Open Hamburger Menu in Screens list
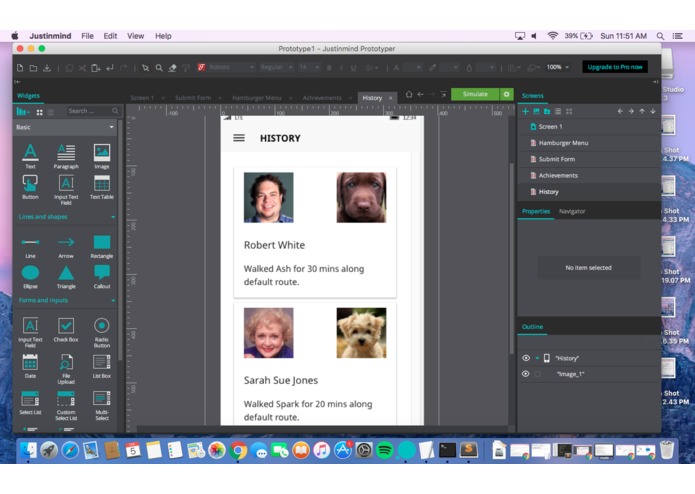695x494 pixels. coord(563,143)
